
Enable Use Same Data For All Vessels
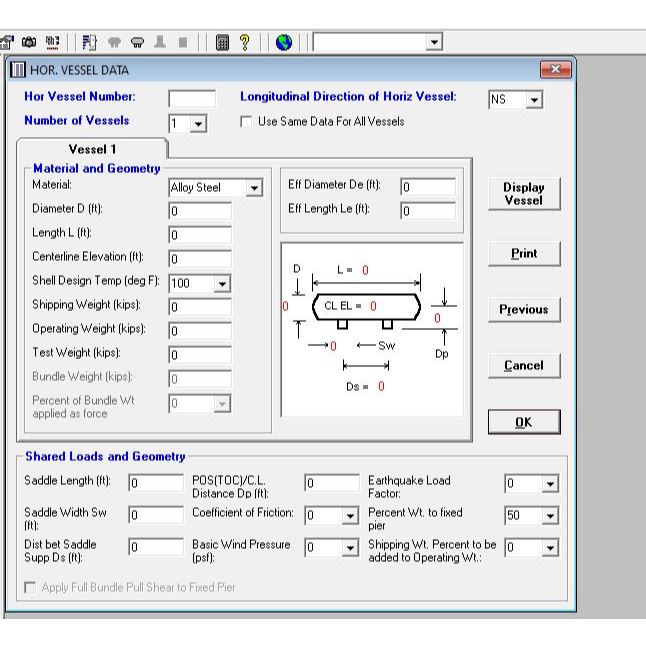pos(246,122)
